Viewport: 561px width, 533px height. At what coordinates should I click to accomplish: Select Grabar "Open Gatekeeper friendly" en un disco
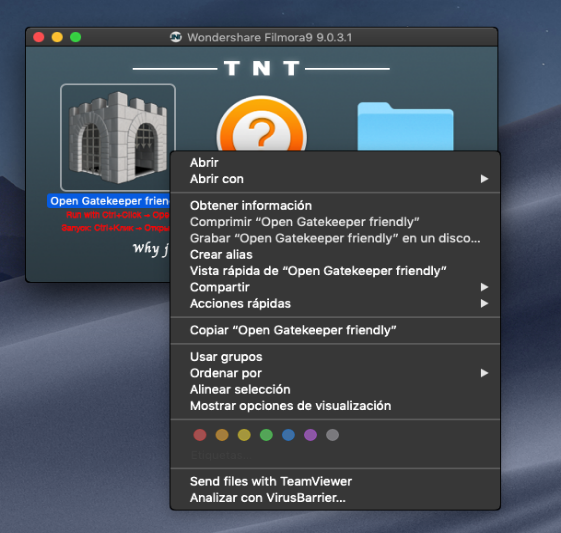coord(335,238)
